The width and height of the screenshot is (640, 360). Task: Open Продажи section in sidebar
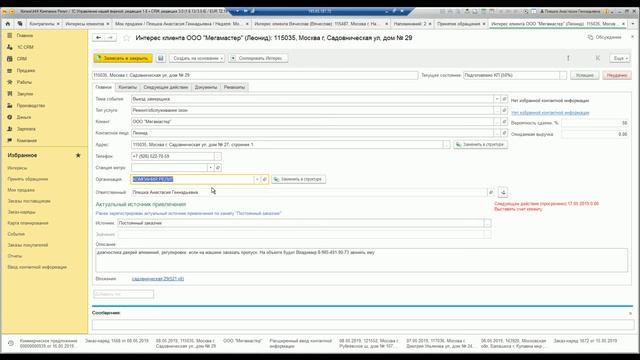(x=26, y=71)
